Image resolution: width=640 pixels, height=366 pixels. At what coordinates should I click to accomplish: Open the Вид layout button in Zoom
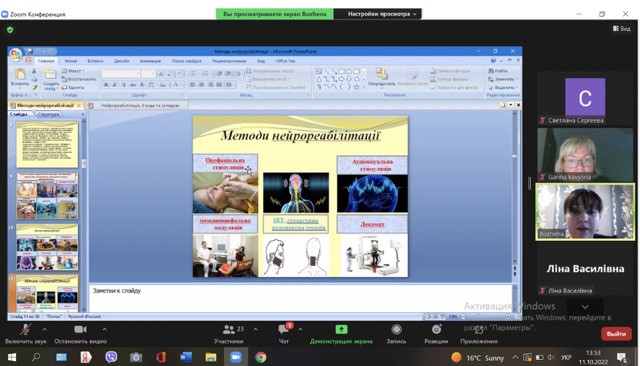click(x=622, y=29)
